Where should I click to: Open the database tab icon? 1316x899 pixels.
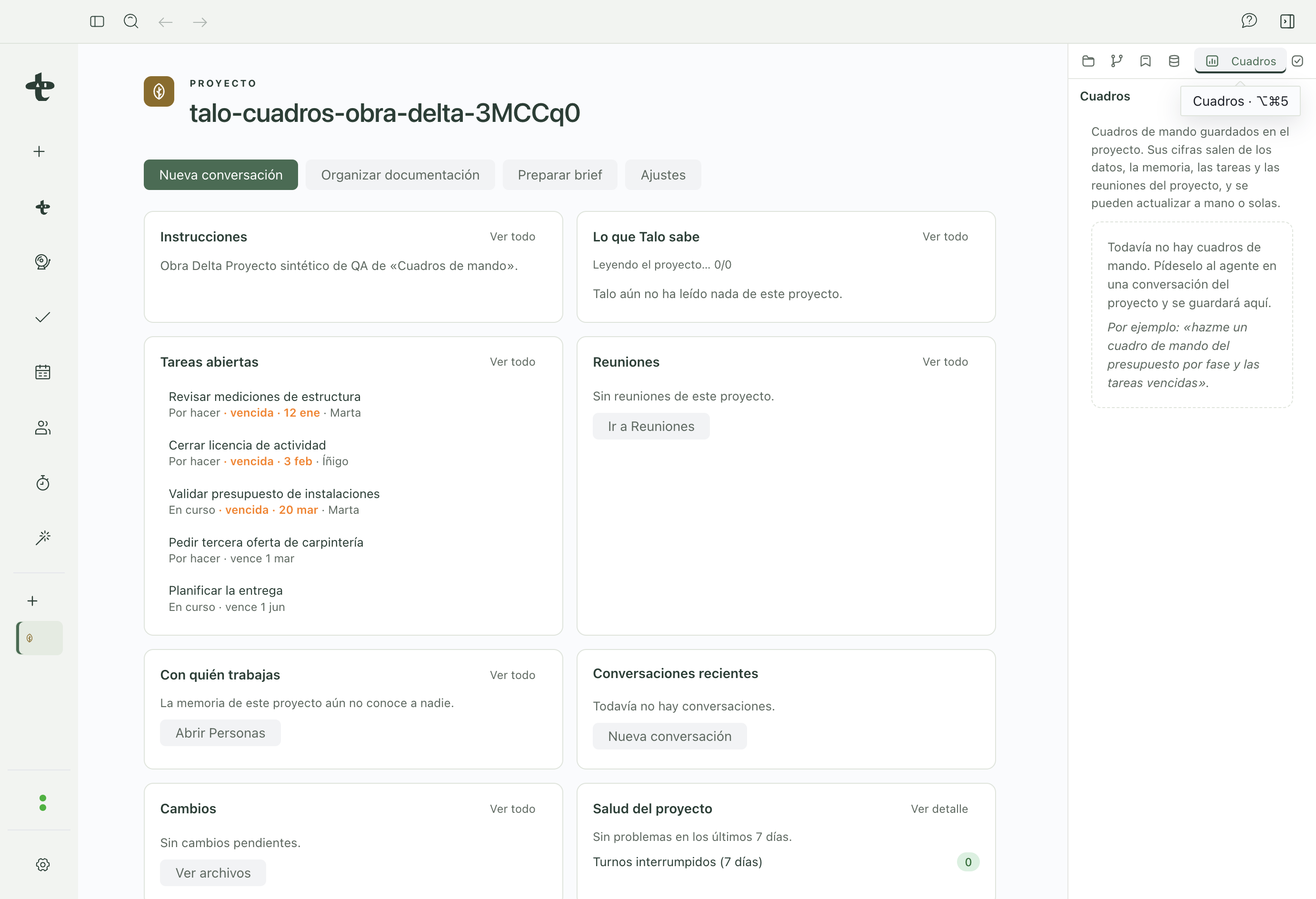1174,61
